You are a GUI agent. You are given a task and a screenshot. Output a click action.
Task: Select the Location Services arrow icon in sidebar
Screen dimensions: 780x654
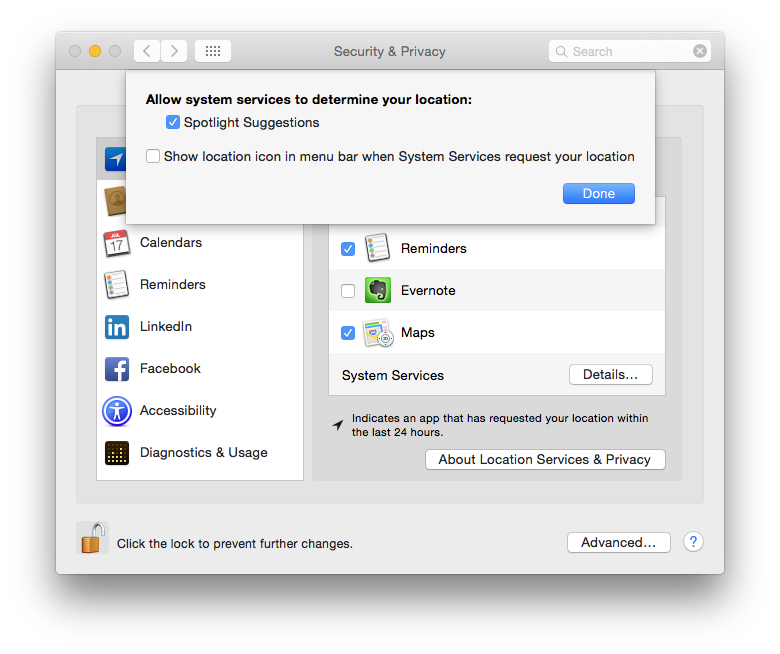tap(115, 159)
